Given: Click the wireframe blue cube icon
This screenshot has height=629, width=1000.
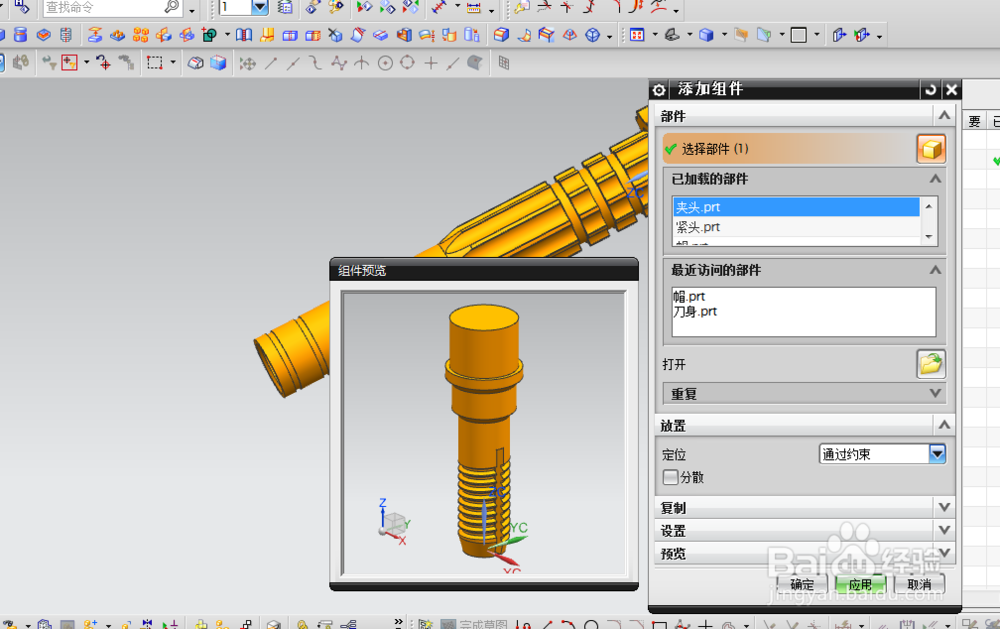Looking at the screenshot, I should (592, 35).
